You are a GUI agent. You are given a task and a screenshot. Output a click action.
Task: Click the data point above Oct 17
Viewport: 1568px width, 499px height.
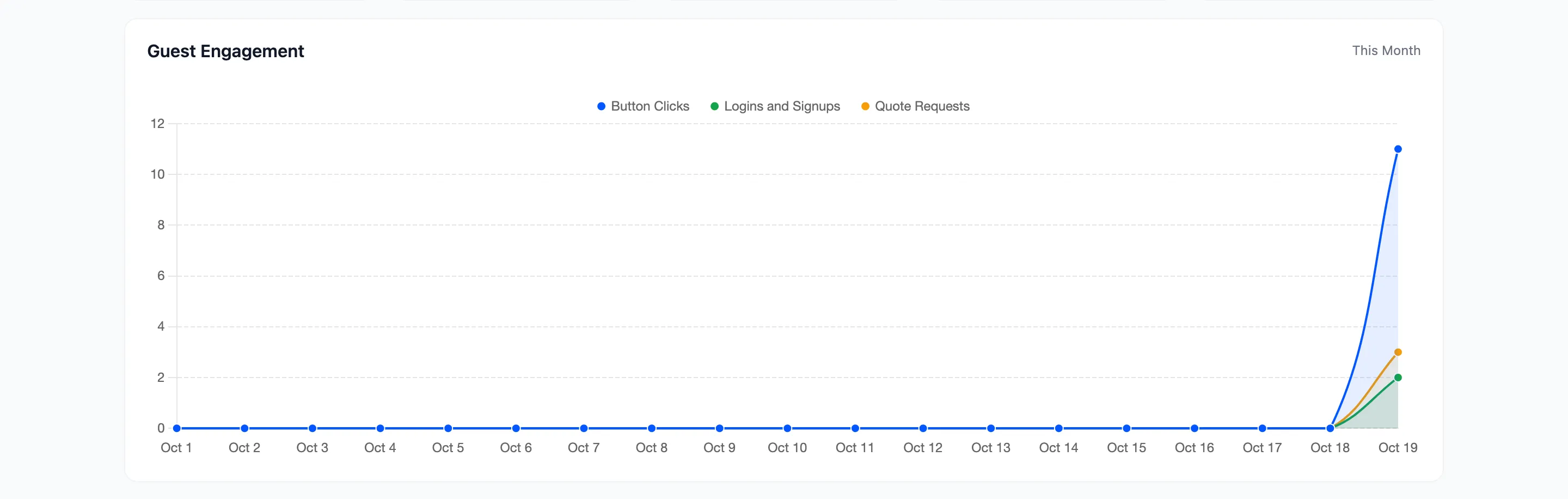coord(1263,428)
